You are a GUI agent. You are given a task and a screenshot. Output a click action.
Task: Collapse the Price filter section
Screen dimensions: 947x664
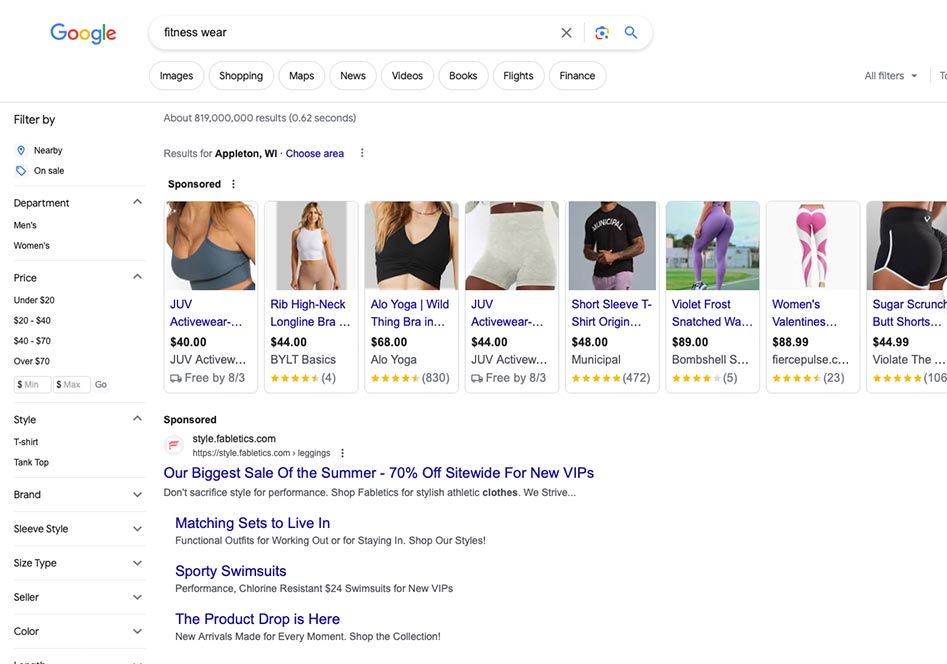click(138, 277)
